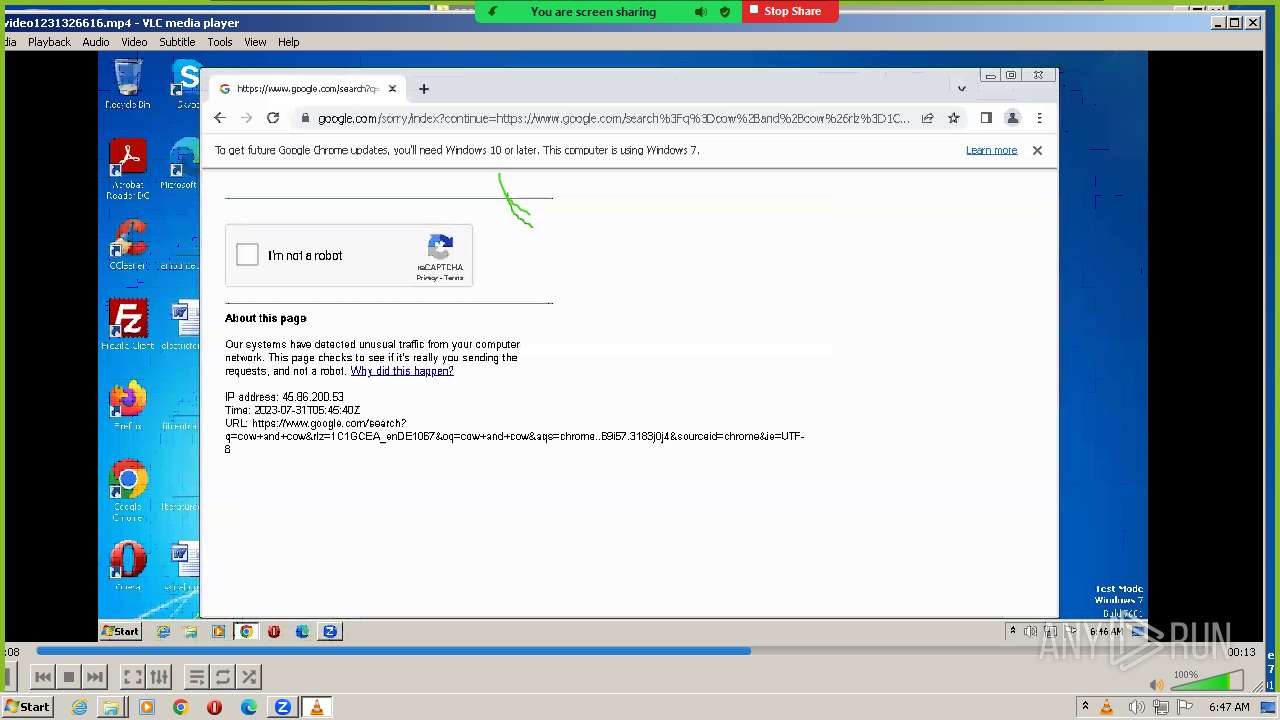Image resolution: width=1280 pixels, height=720 pixels.
Task: Expand Chrome tab search chevron
Action: point(962,88)
